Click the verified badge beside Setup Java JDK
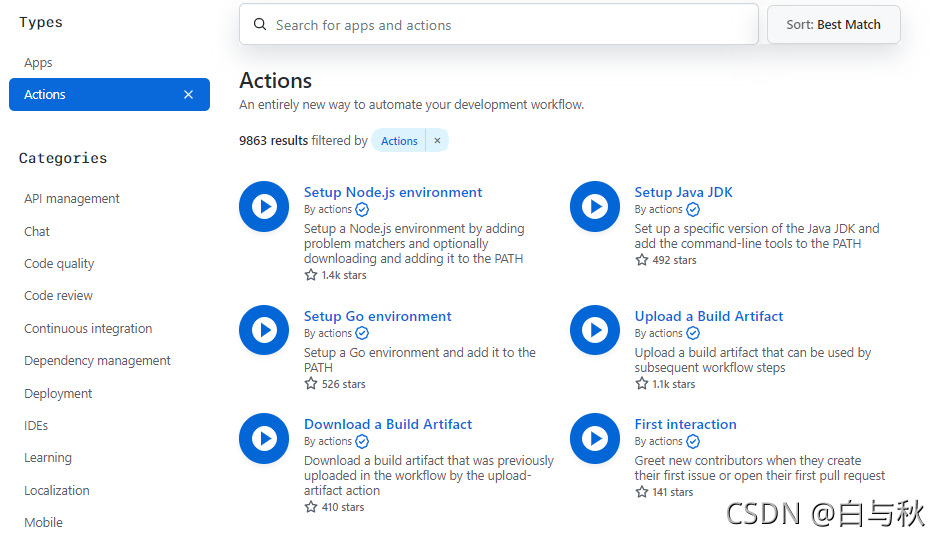The image size is (940, 536). click(693, 210)
